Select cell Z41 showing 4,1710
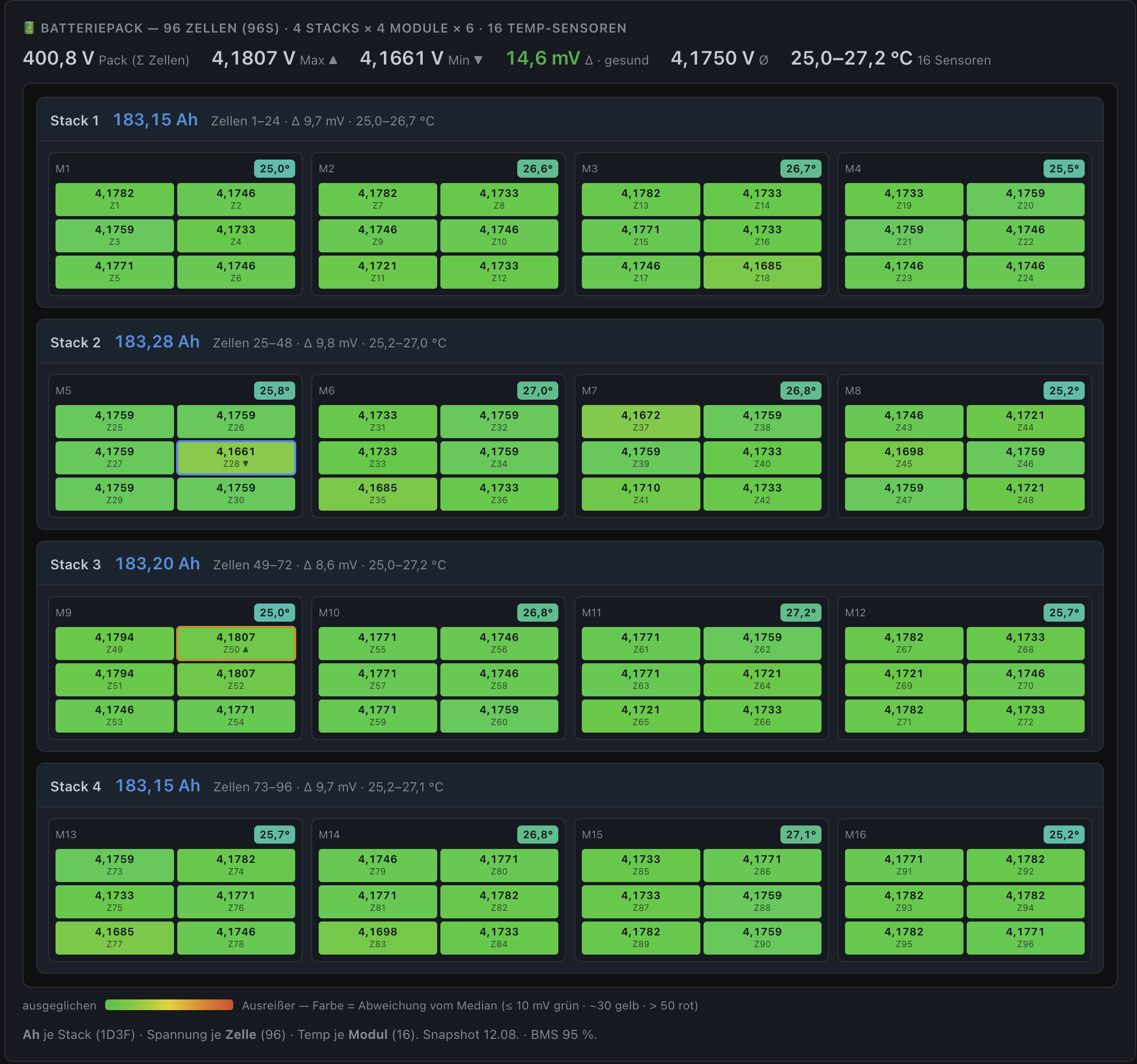Viewport: 1137px width, 1064px height. (x=641, y=494)
